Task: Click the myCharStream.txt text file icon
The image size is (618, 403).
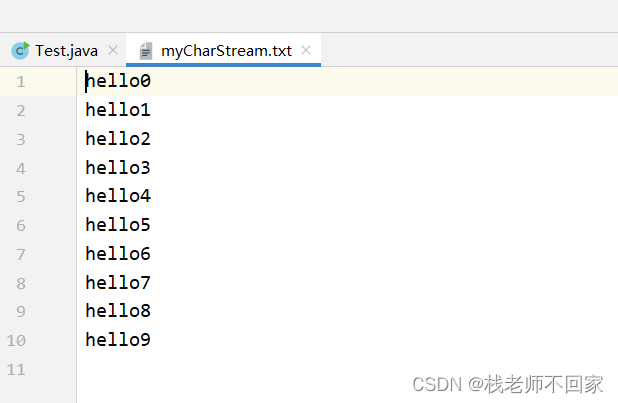Action: [146, 51]
